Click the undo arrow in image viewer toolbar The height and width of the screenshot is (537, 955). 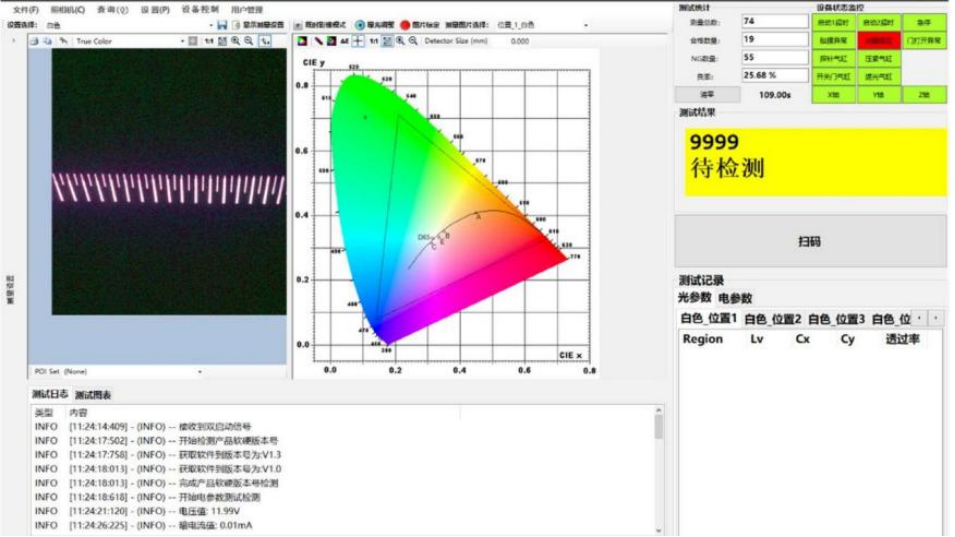[x=63, y=41]
